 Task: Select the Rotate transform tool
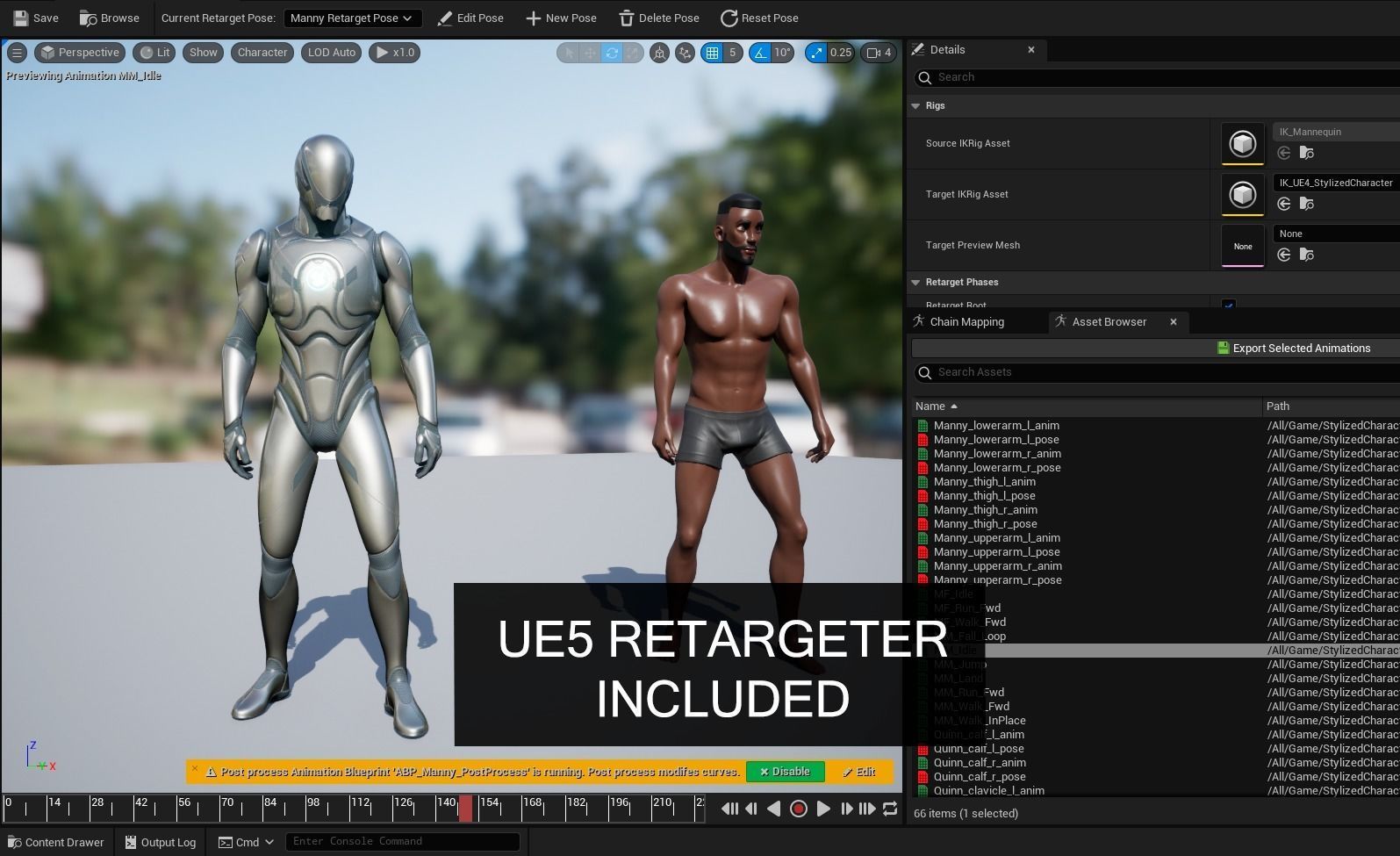tap(612, 53)
